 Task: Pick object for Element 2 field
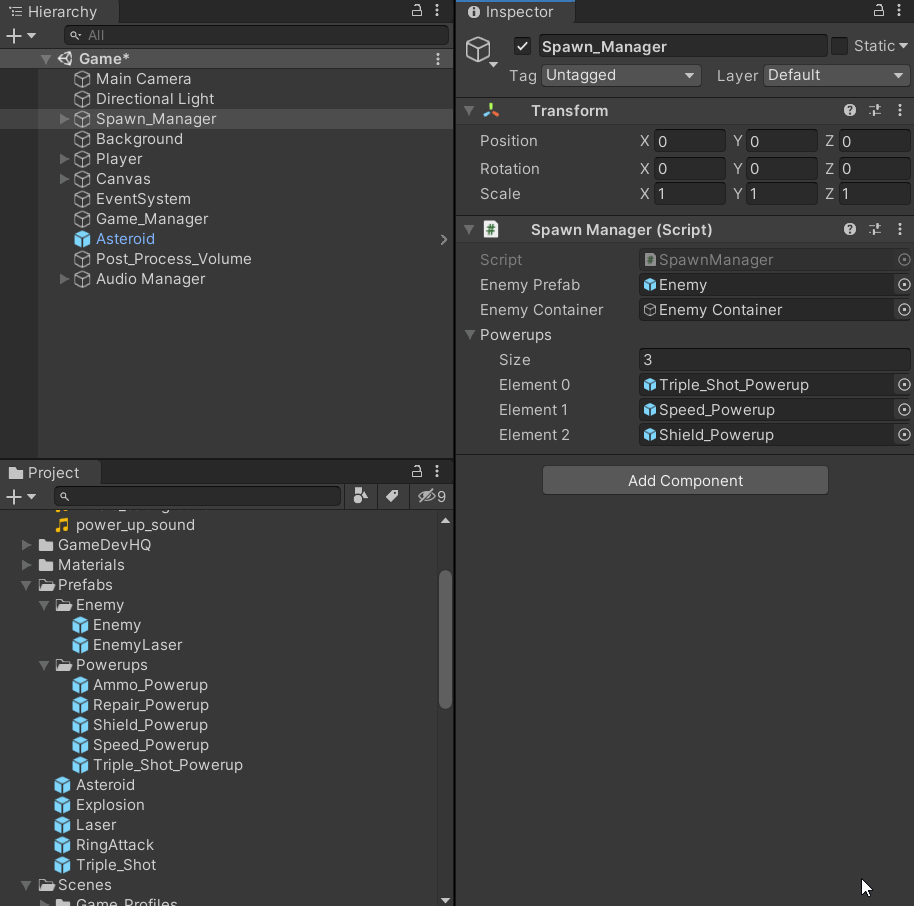tap(904, 435)
